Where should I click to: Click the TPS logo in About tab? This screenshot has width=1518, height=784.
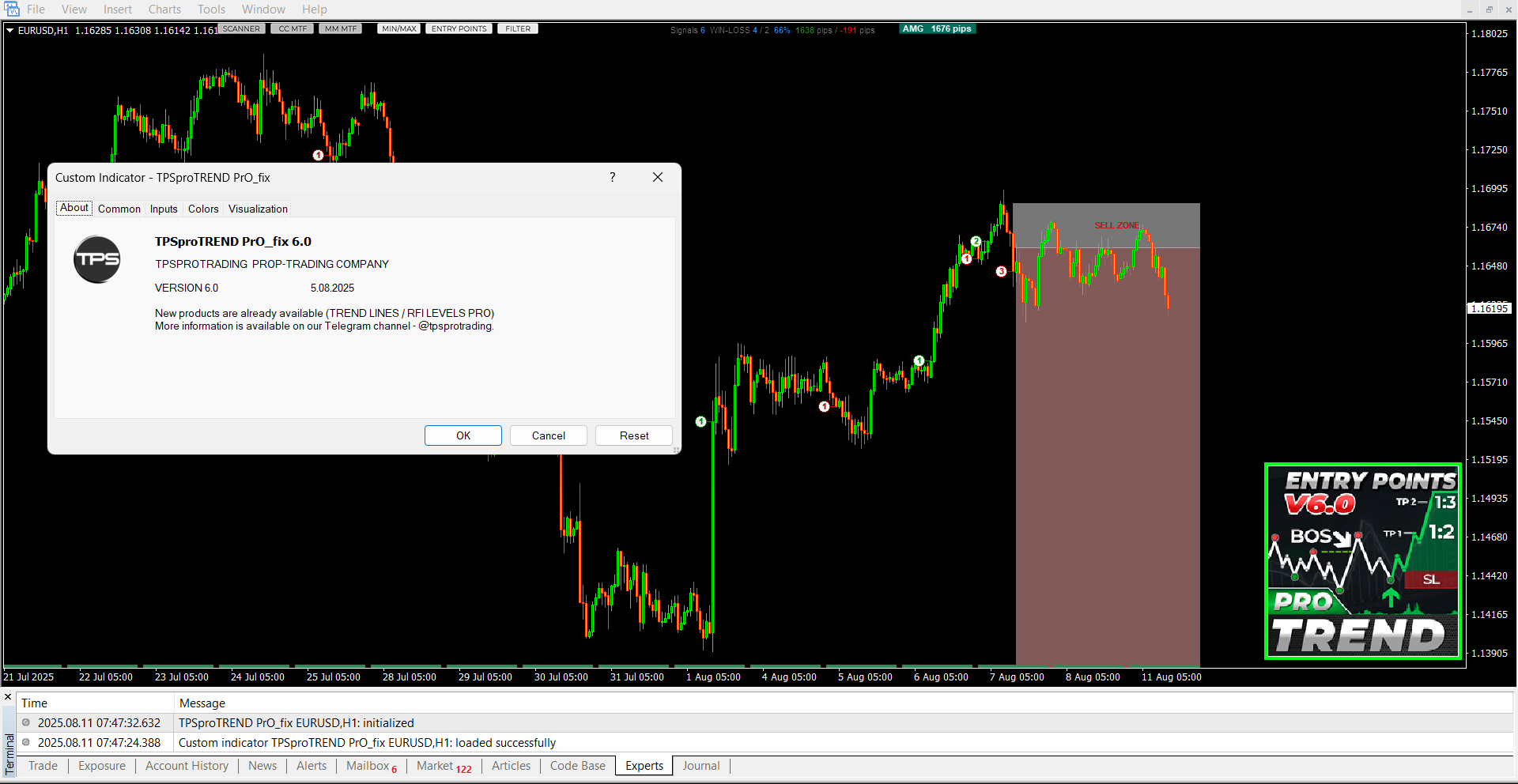pos(97,259)
